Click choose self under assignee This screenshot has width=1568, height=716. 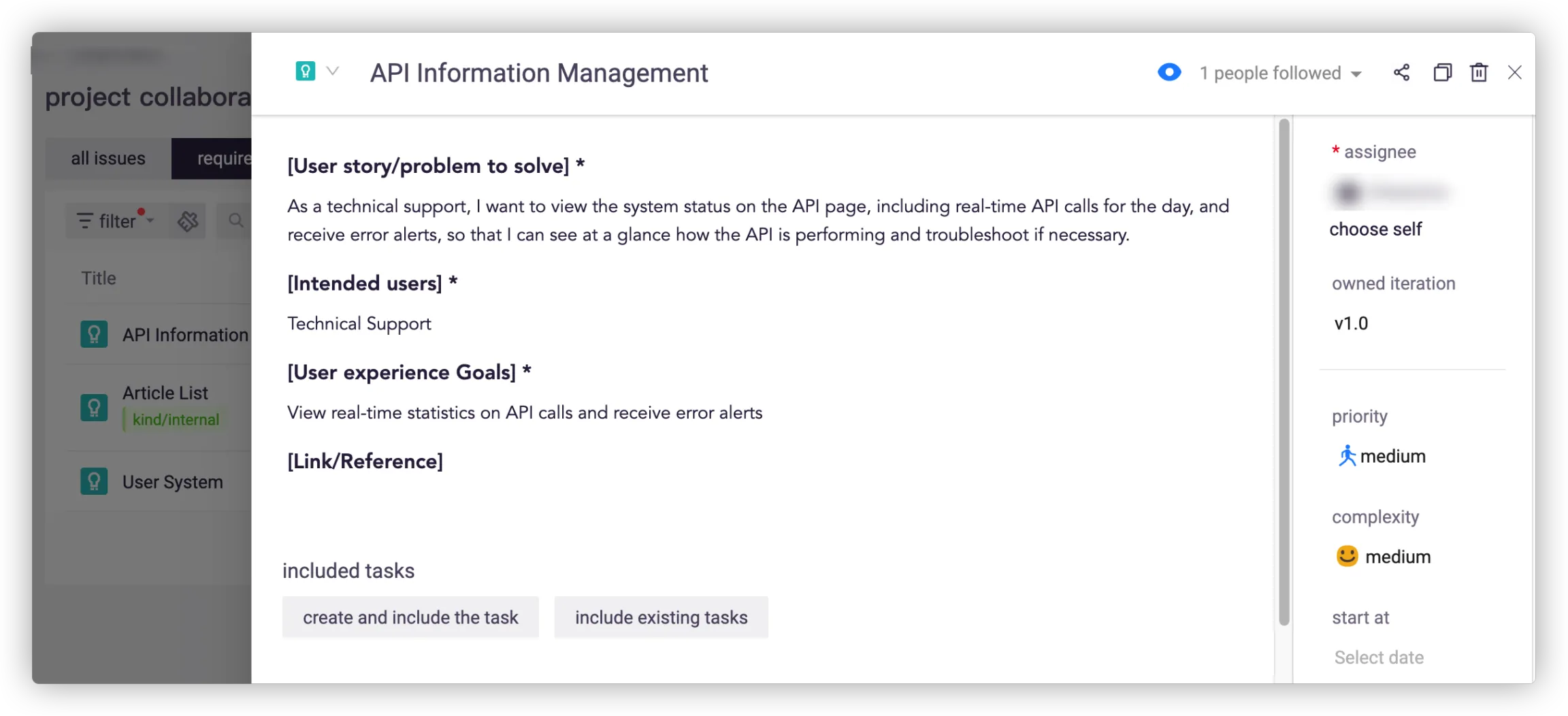(x=1375, y=229)
